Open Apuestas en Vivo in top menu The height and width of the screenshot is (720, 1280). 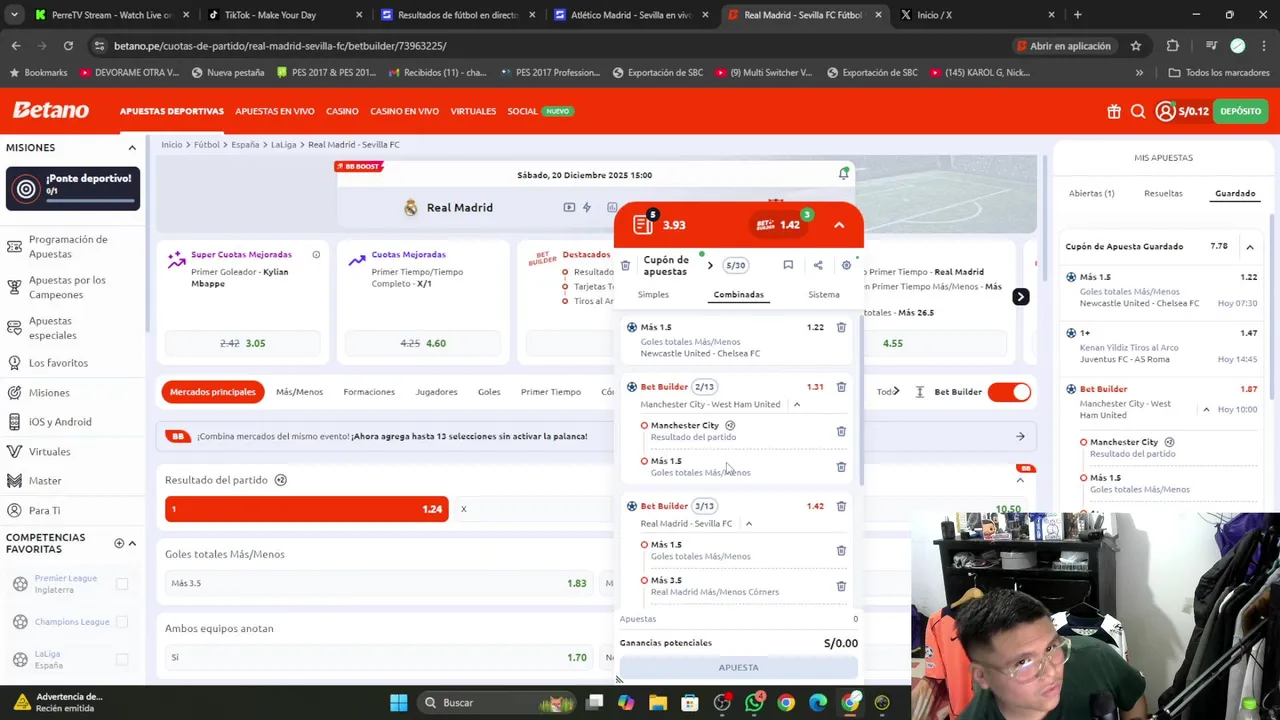(275, 111)
